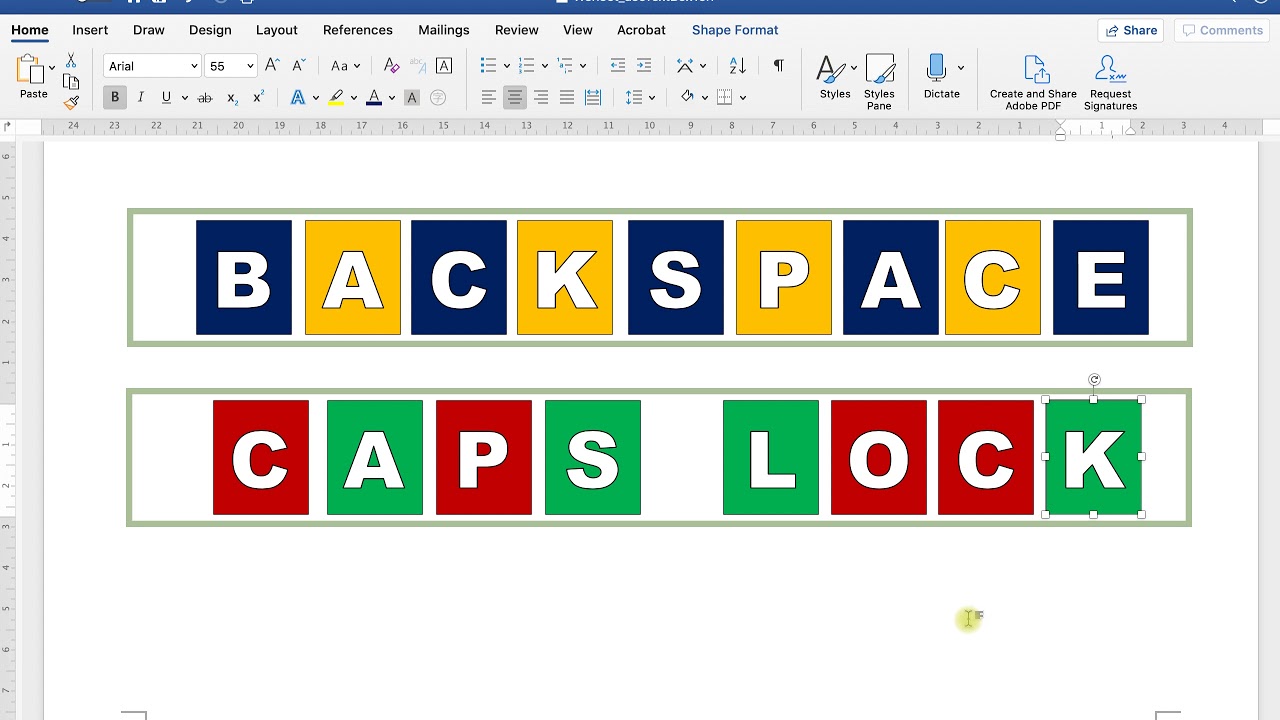Apply superscript formatting

[258, 97]
